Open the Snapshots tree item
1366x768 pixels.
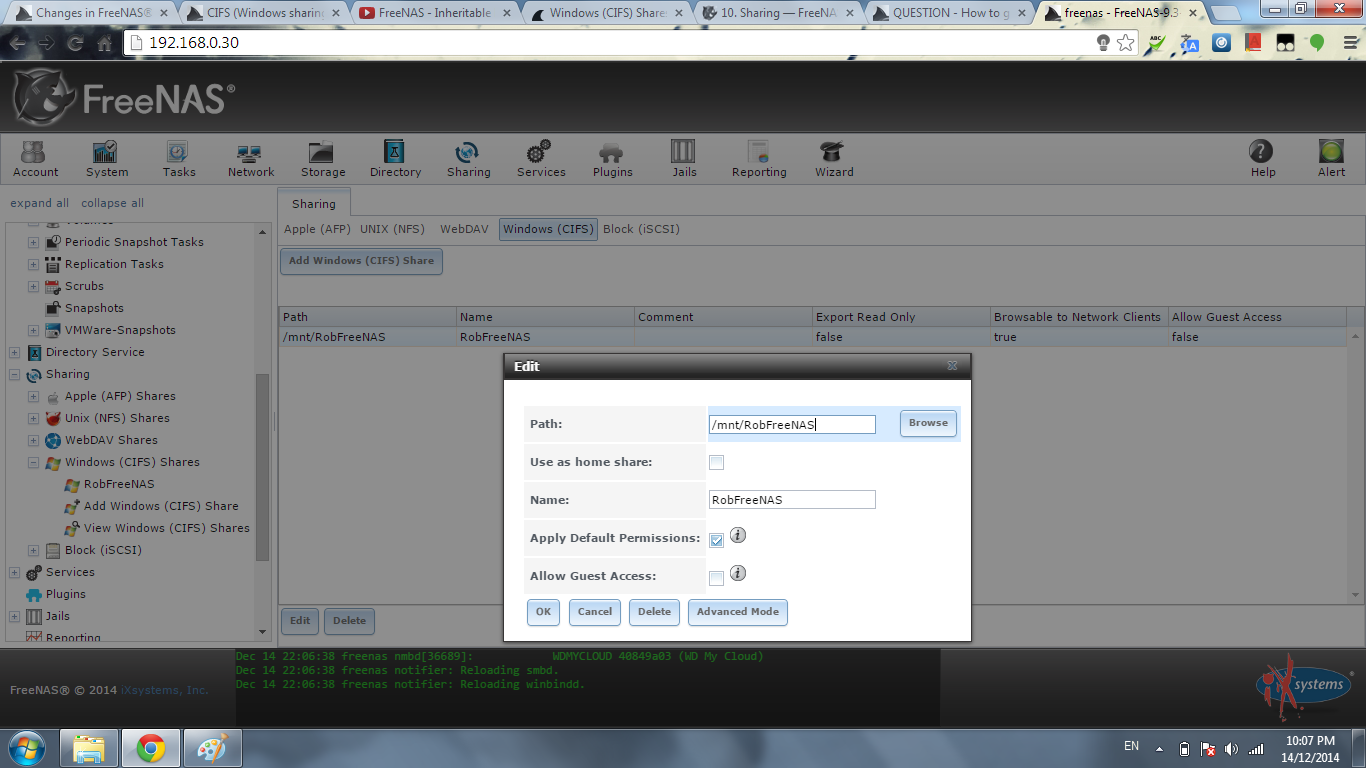(94, 308)
